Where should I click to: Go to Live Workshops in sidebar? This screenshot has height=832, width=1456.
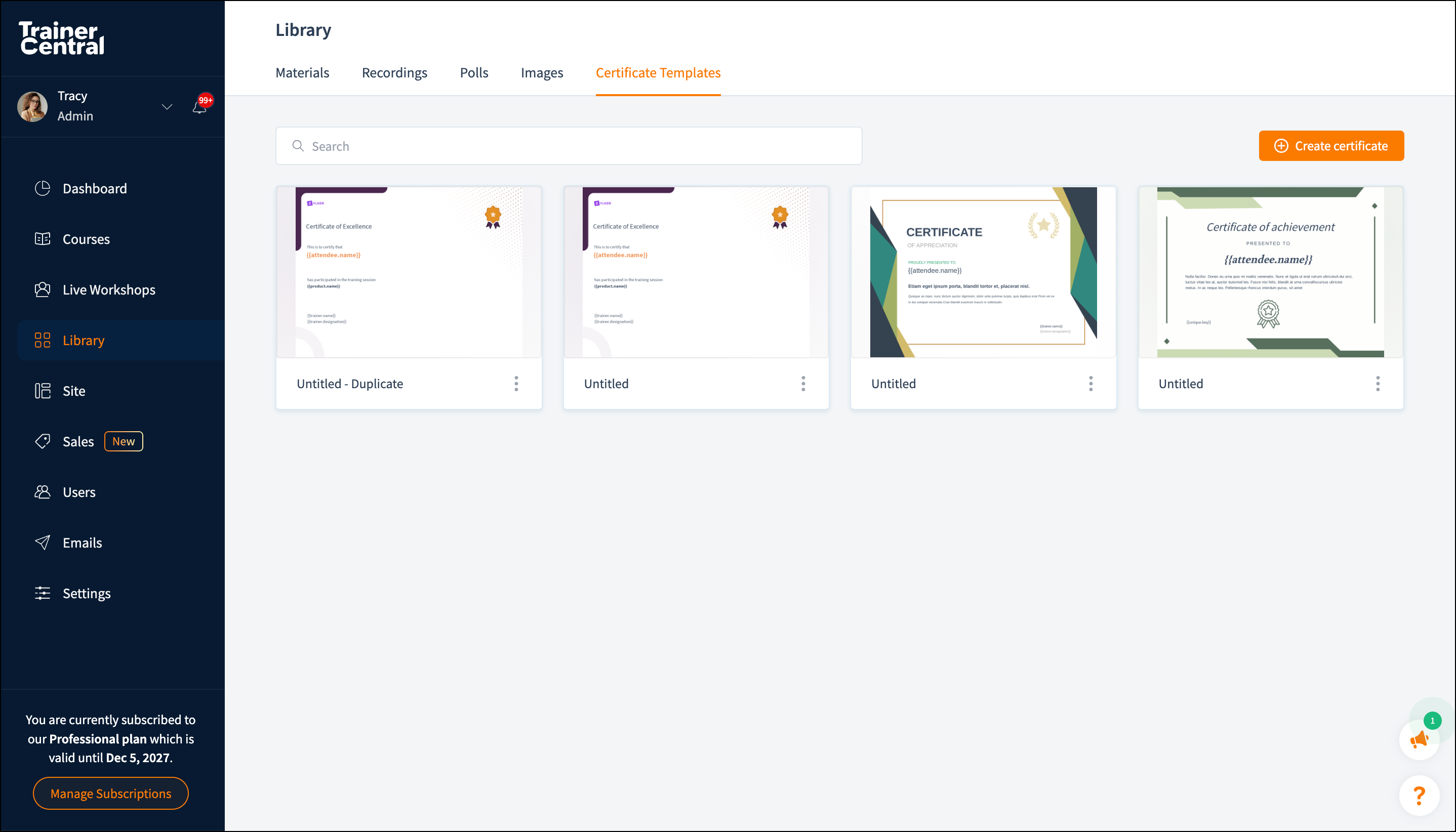tap(43, 289)
